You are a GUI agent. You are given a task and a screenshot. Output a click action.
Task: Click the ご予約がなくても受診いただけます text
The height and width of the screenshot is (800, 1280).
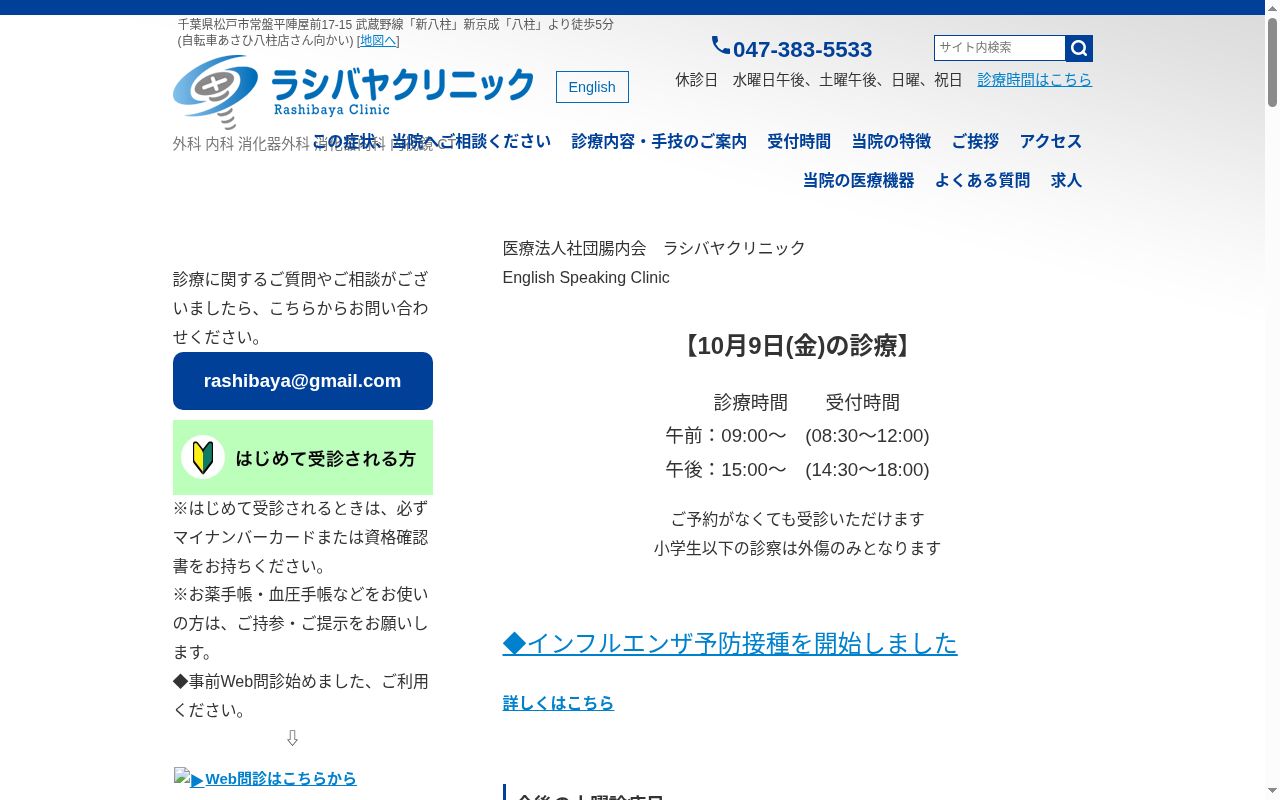point(798,519)
